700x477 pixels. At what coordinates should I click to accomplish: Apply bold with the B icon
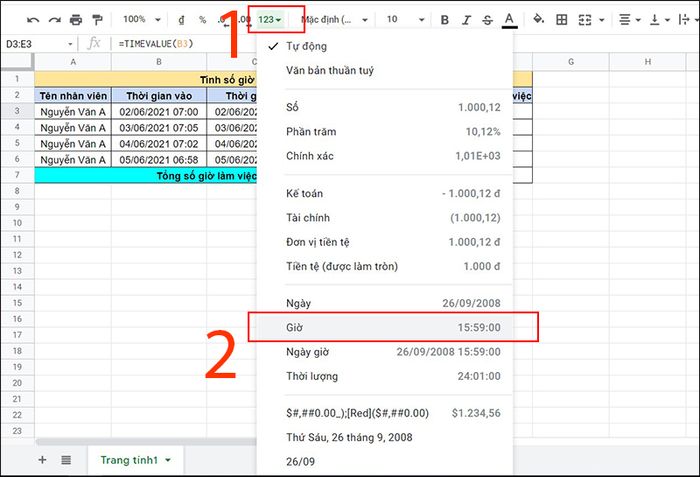point(445,20)
